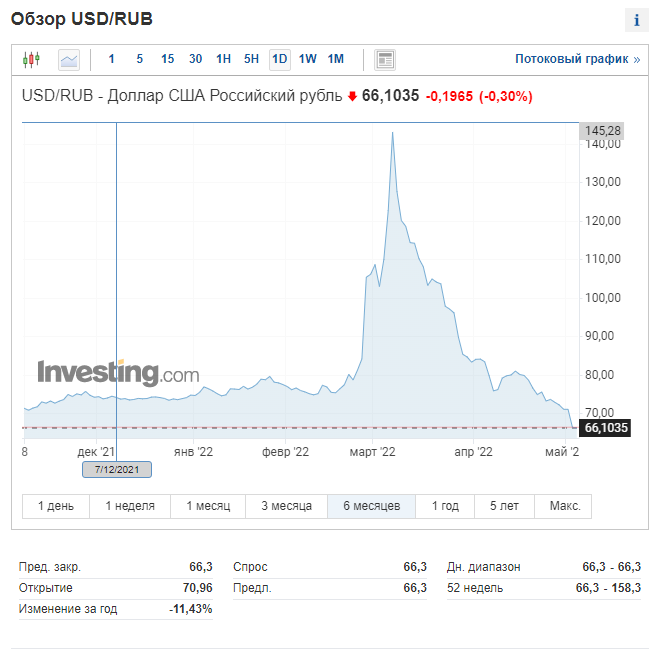Click the (-0,30%) percent change value
Viewport: 658px width, 649px height.
point(506,96)
